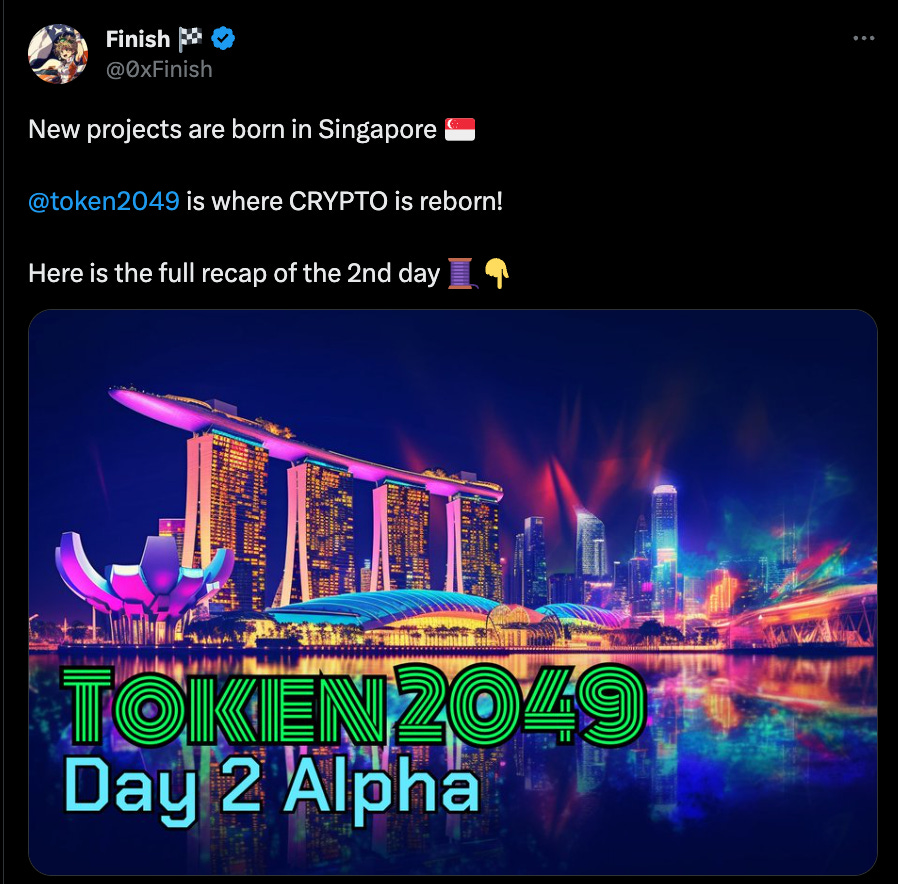
Task: Open the @0xFinish handle link
Action: click(x=159, y=69)
